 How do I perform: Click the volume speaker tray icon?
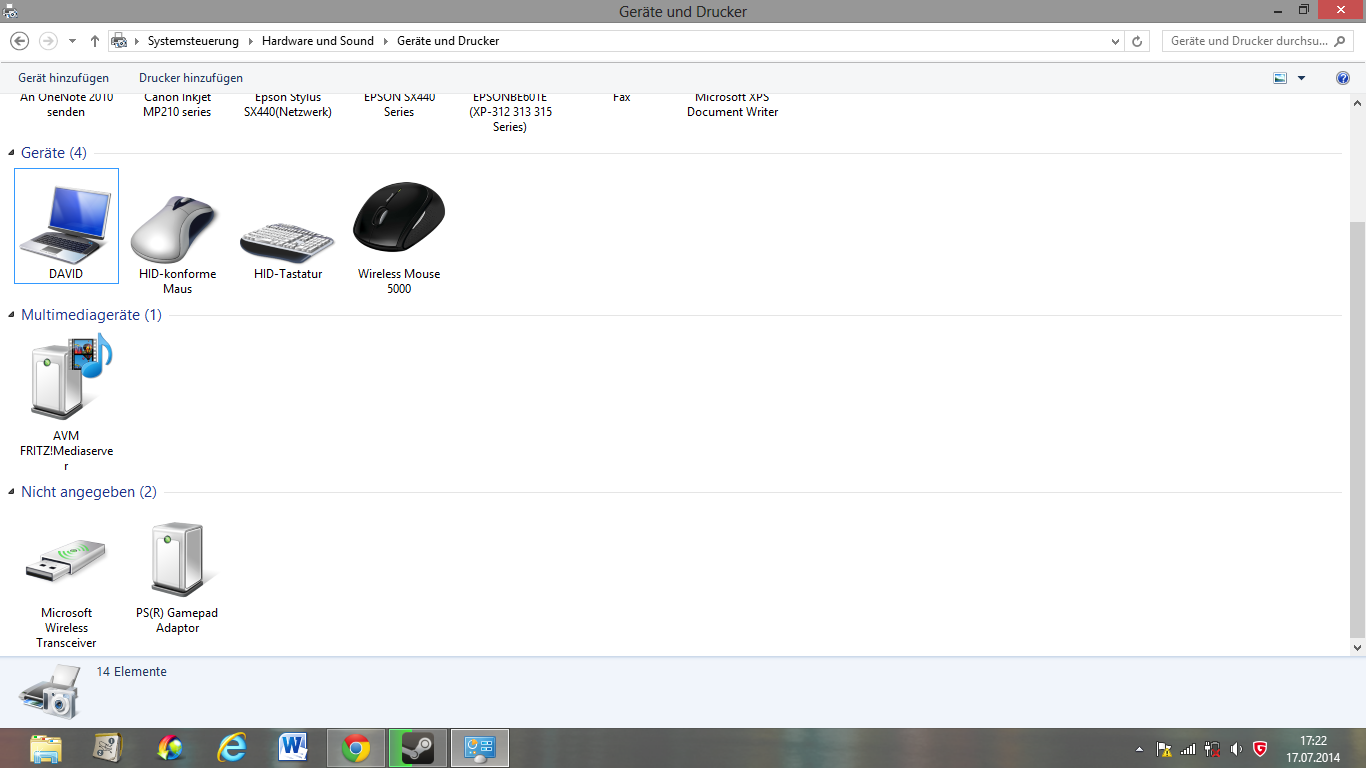pos(1236,749)
